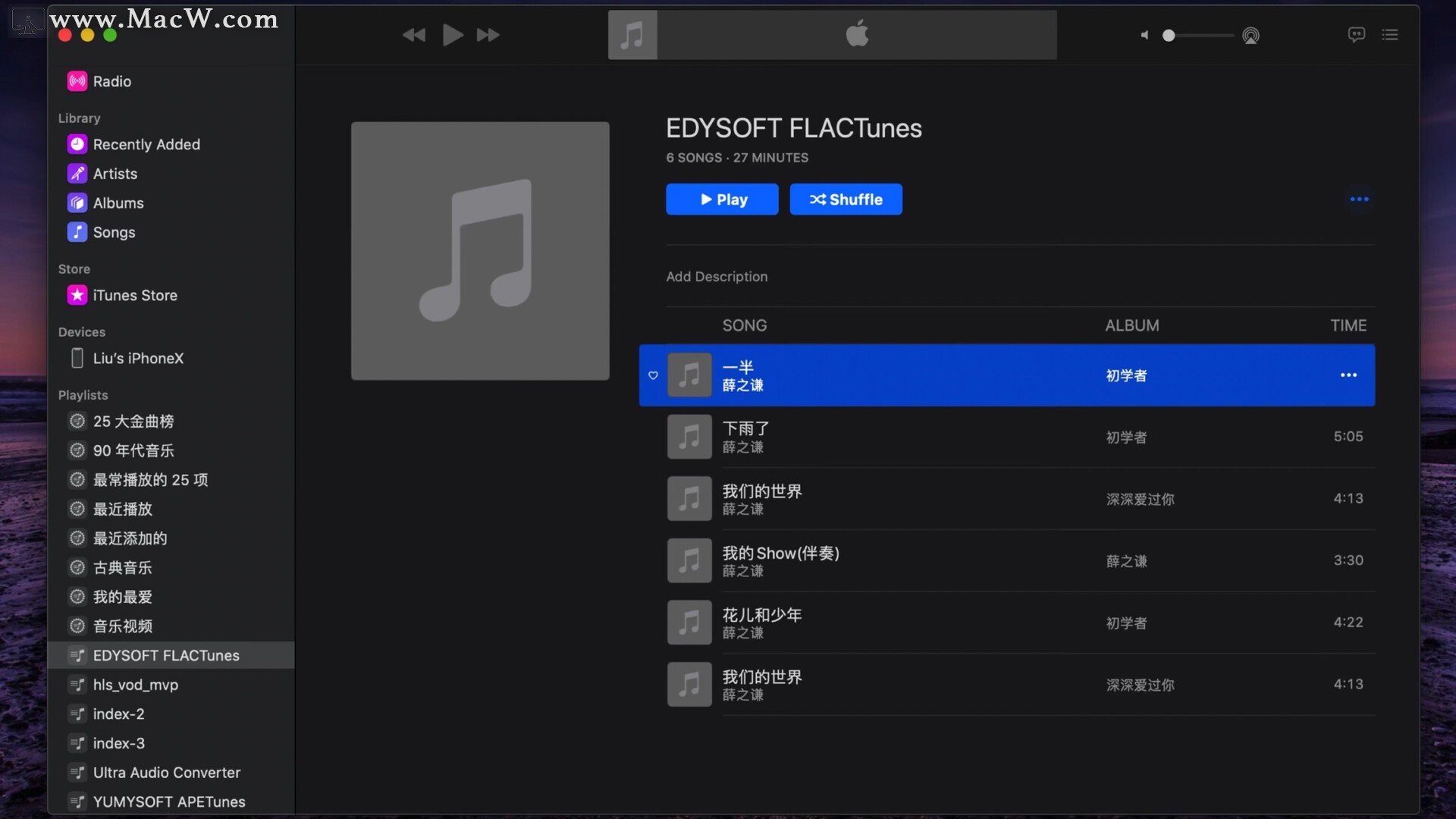The width and height of the screenshot is (1456, 819).
Task: Open more options for song 一半
Action: (x=1348, y=375)
